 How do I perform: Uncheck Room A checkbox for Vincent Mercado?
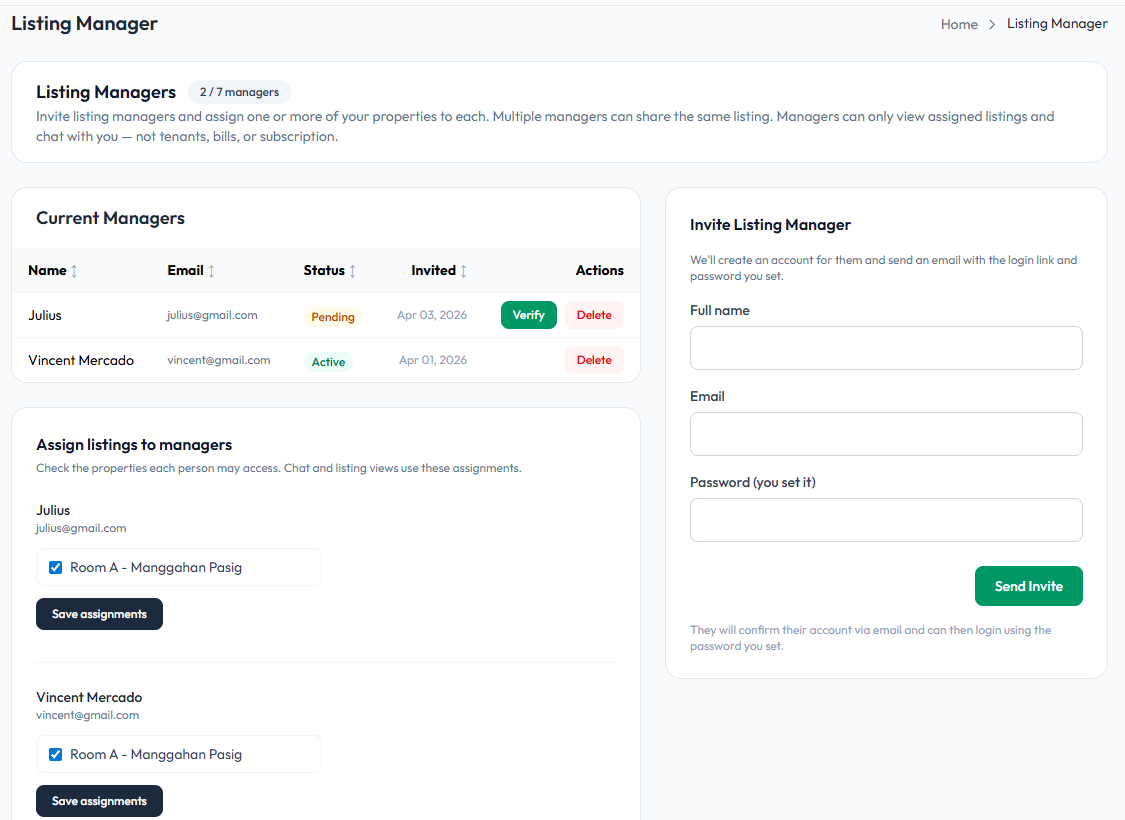(56, 755)
